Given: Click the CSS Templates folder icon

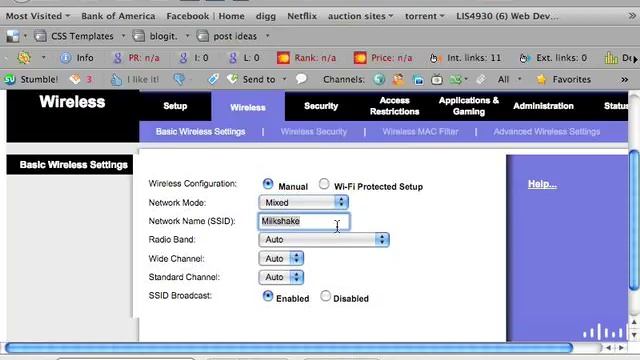Looking at the screenshot, I should point(40,36).
